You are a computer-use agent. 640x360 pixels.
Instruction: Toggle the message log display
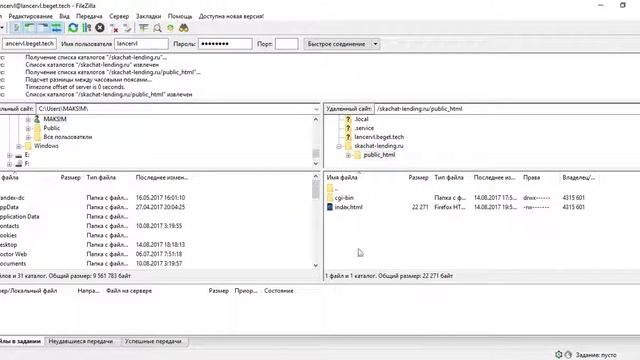pyautogui.click(x=16, y=28)
